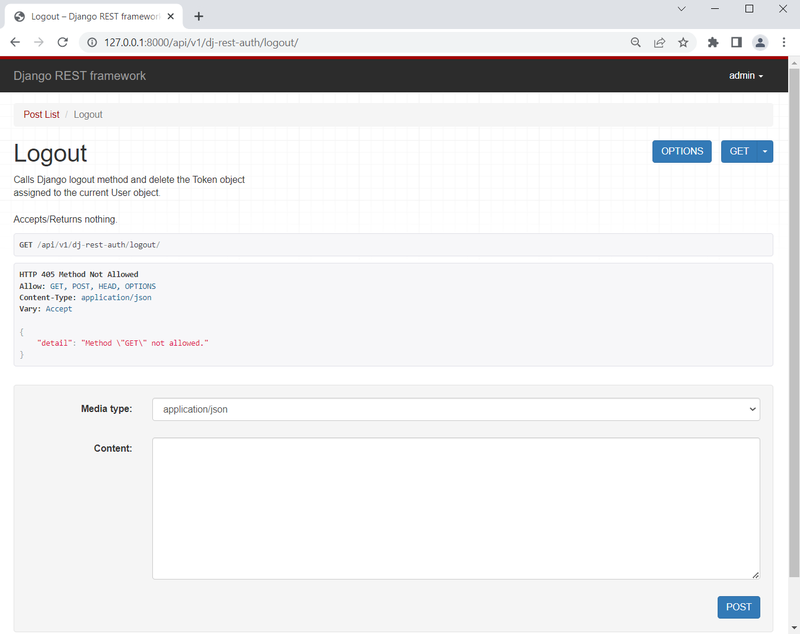Screen dimensions: 800x634
Task: Toggle the browser side panel
Action: pos(736,42)
